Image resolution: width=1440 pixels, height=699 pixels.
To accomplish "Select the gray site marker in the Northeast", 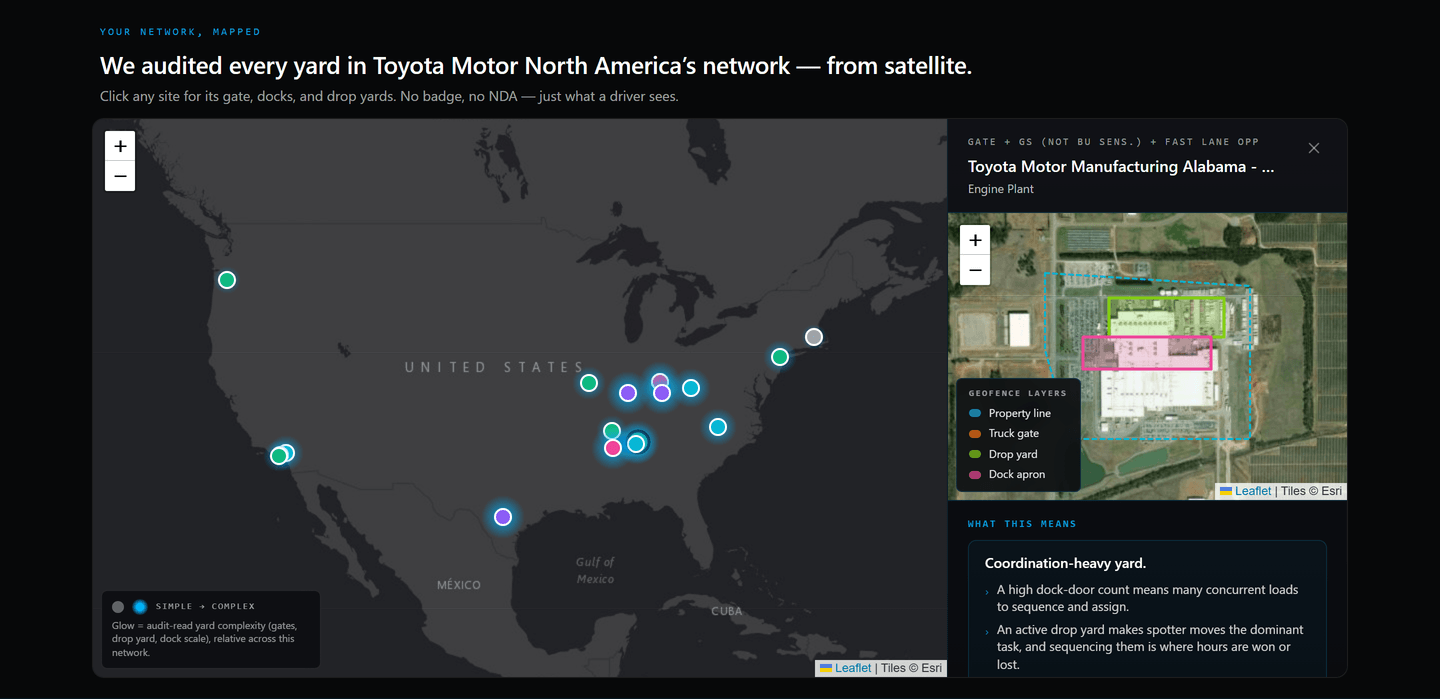I will pos(814,337).
